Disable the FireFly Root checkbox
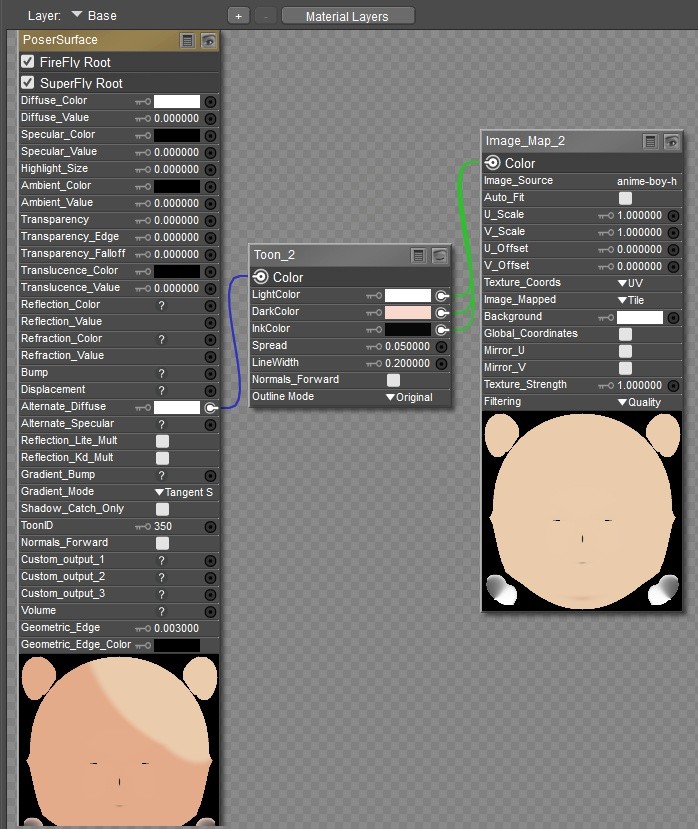The height and width of the screenshot is (829, 698). (28, 62)
